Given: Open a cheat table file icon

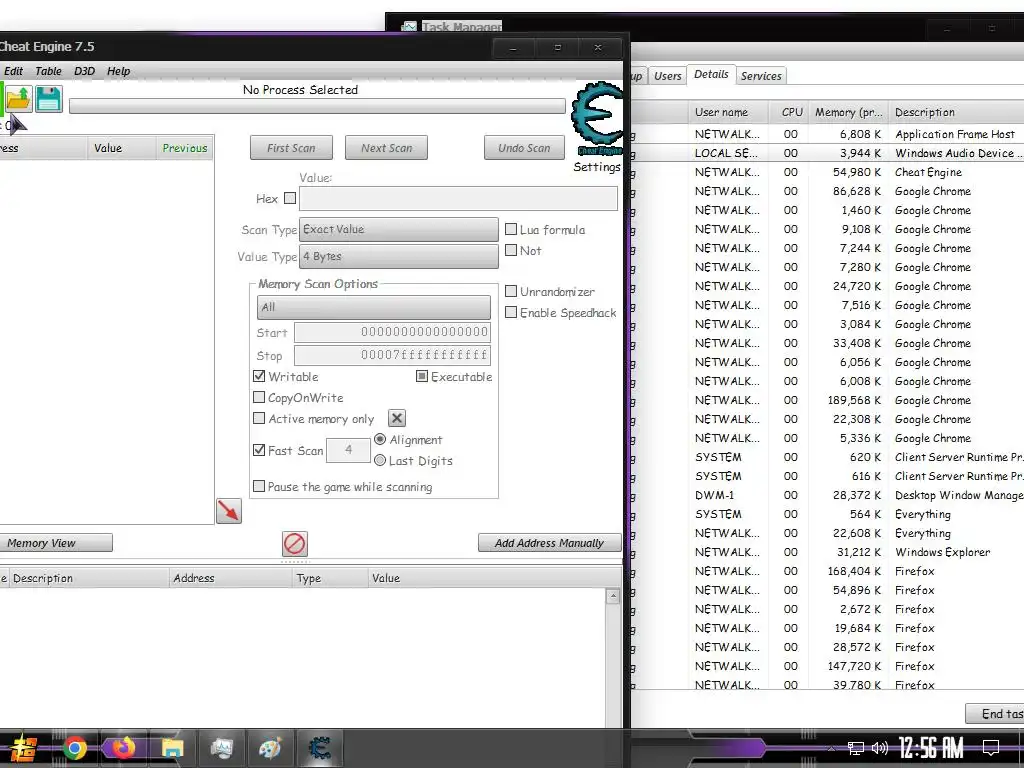Looking at the screenshot, I should [x=19, y=99].
